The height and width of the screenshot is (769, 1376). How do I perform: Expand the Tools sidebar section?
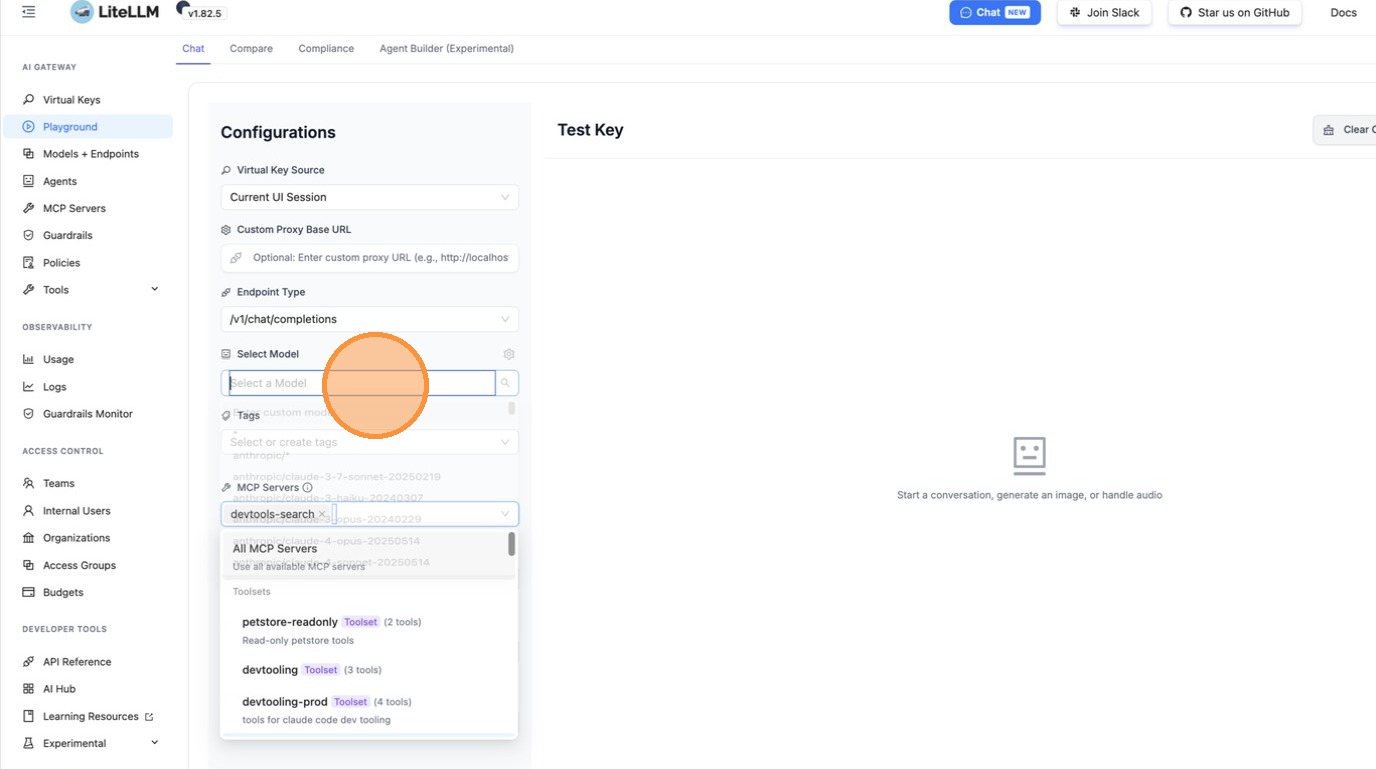tap(154, 289)
